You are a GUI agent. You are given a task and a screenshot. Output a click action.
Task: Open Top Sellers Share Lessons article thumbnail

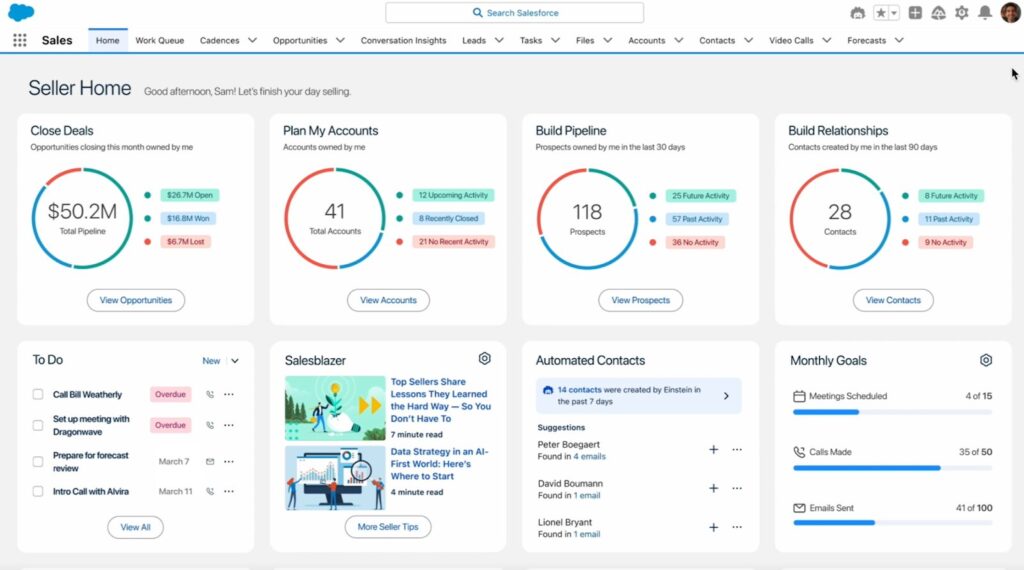point(335,408)
